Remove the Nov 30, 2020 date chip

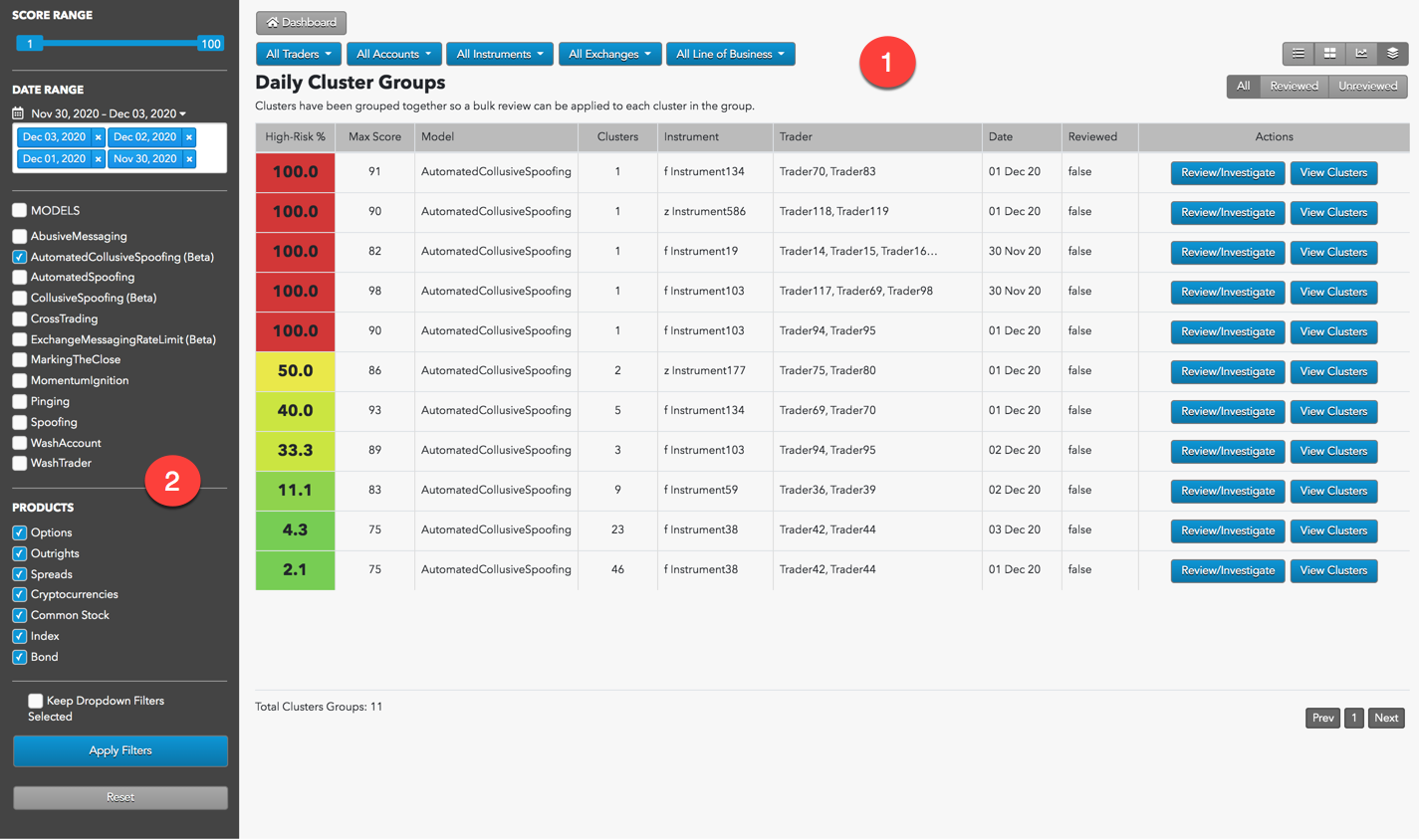[189, 159]
